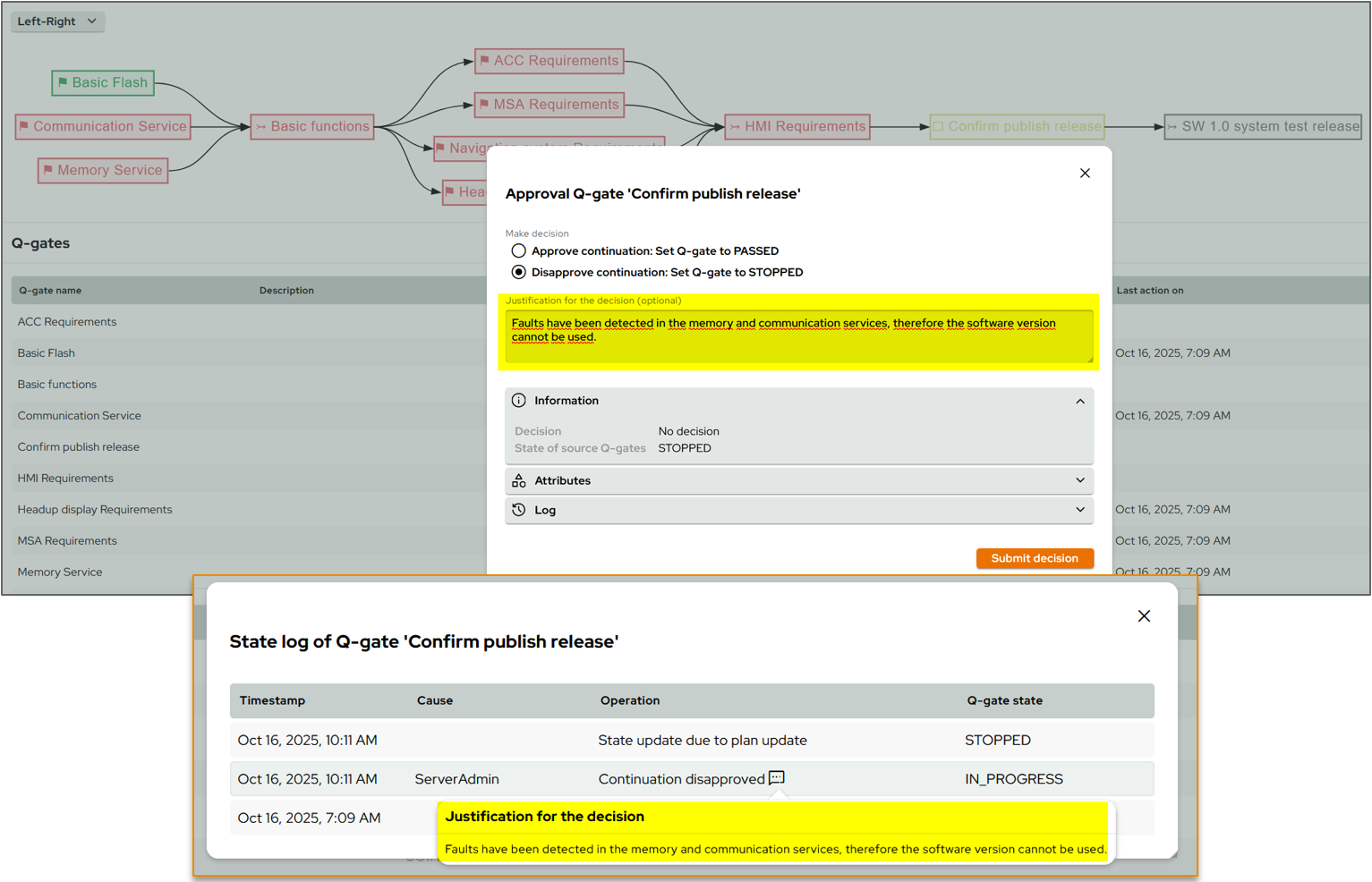Expand the Attributes section chevron
This screenshot has height=882, width=1372.
pos(1080,480)
